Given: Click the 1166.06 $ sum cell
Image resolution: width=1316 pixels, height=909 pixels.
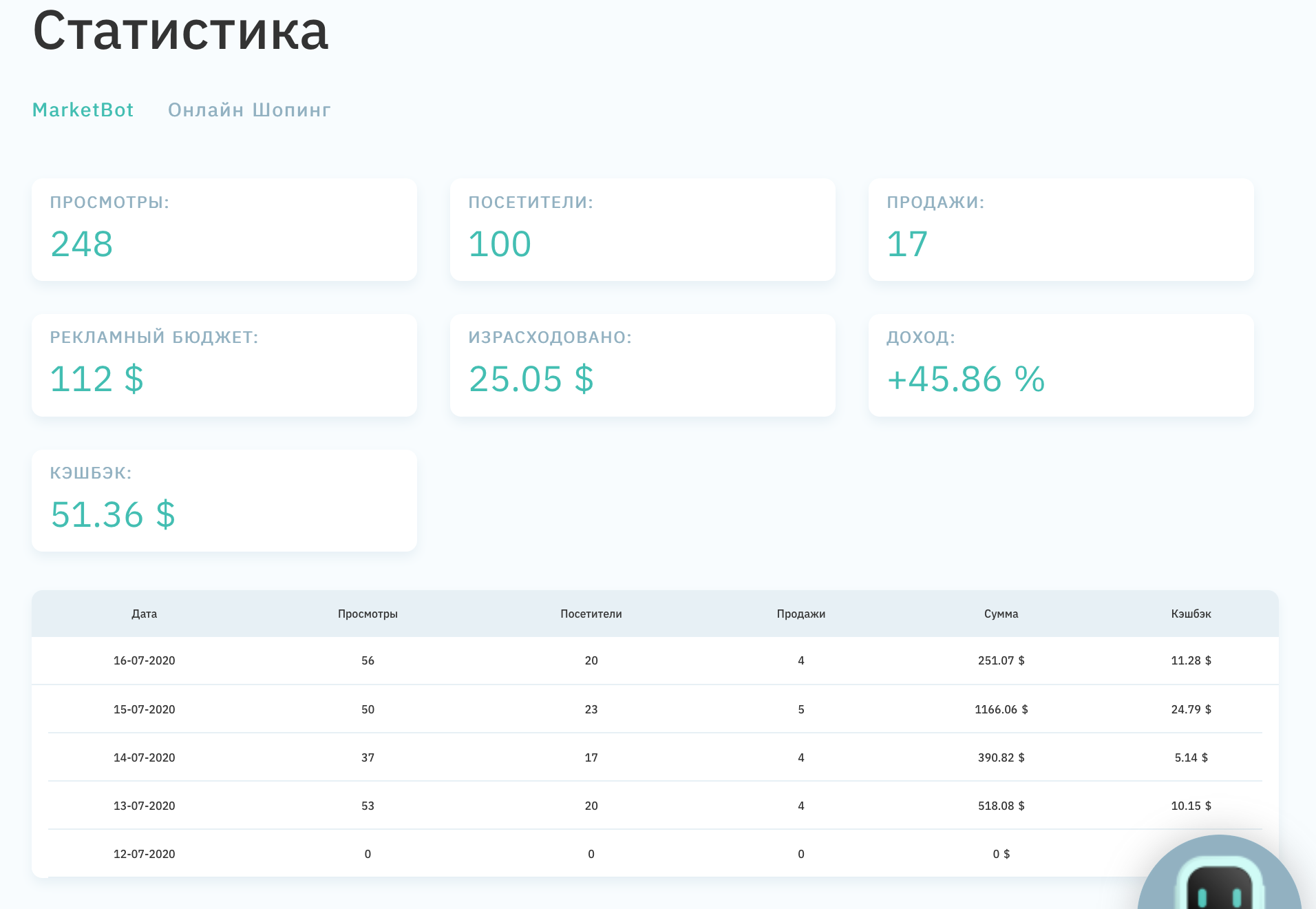Looking at the screenshot, I should click(1001, 709).
